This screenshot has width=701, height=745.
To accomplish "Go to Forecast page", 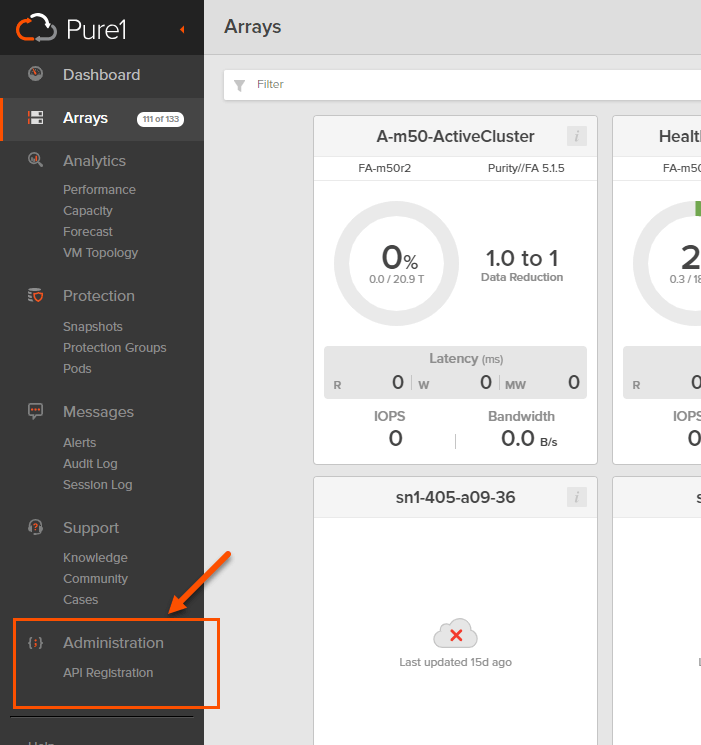I will point(88,231).
